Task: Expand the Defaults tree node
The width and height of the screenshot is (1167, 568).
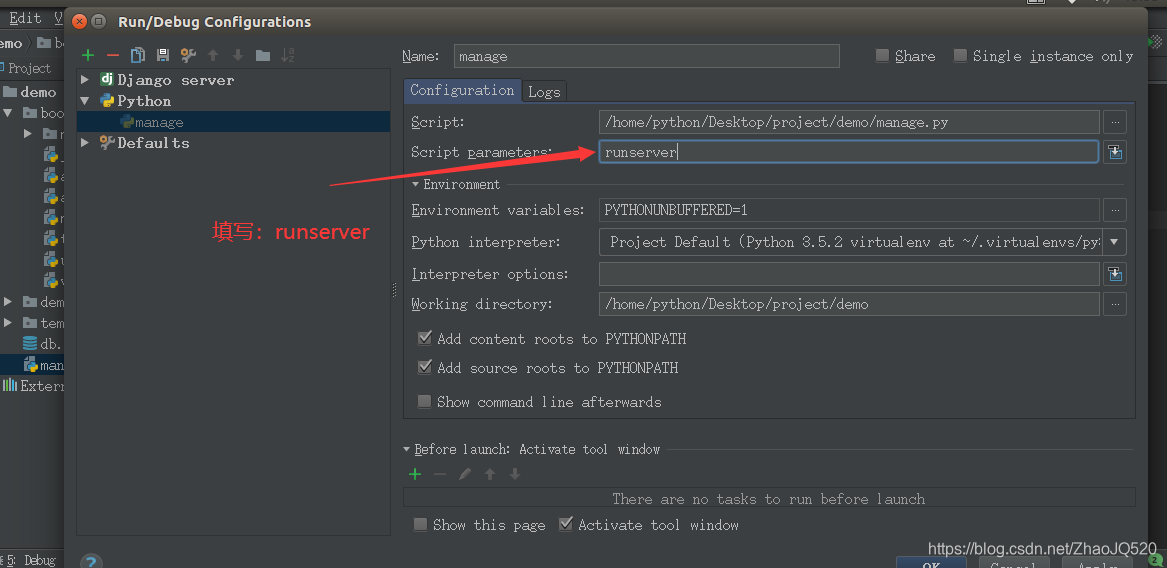Action: tap(86, 142)
